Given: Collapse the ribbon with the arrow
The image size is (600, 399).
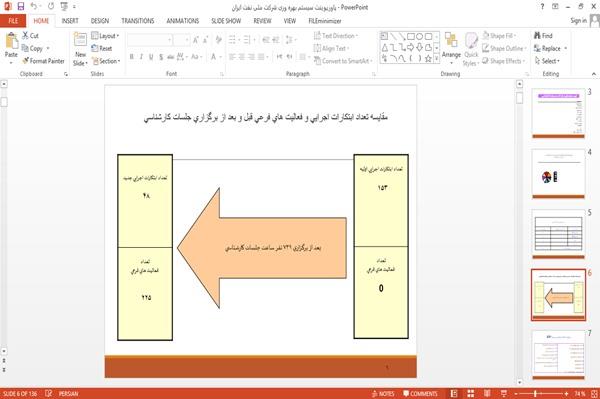Looking at the screenshot, I should 594,74.
